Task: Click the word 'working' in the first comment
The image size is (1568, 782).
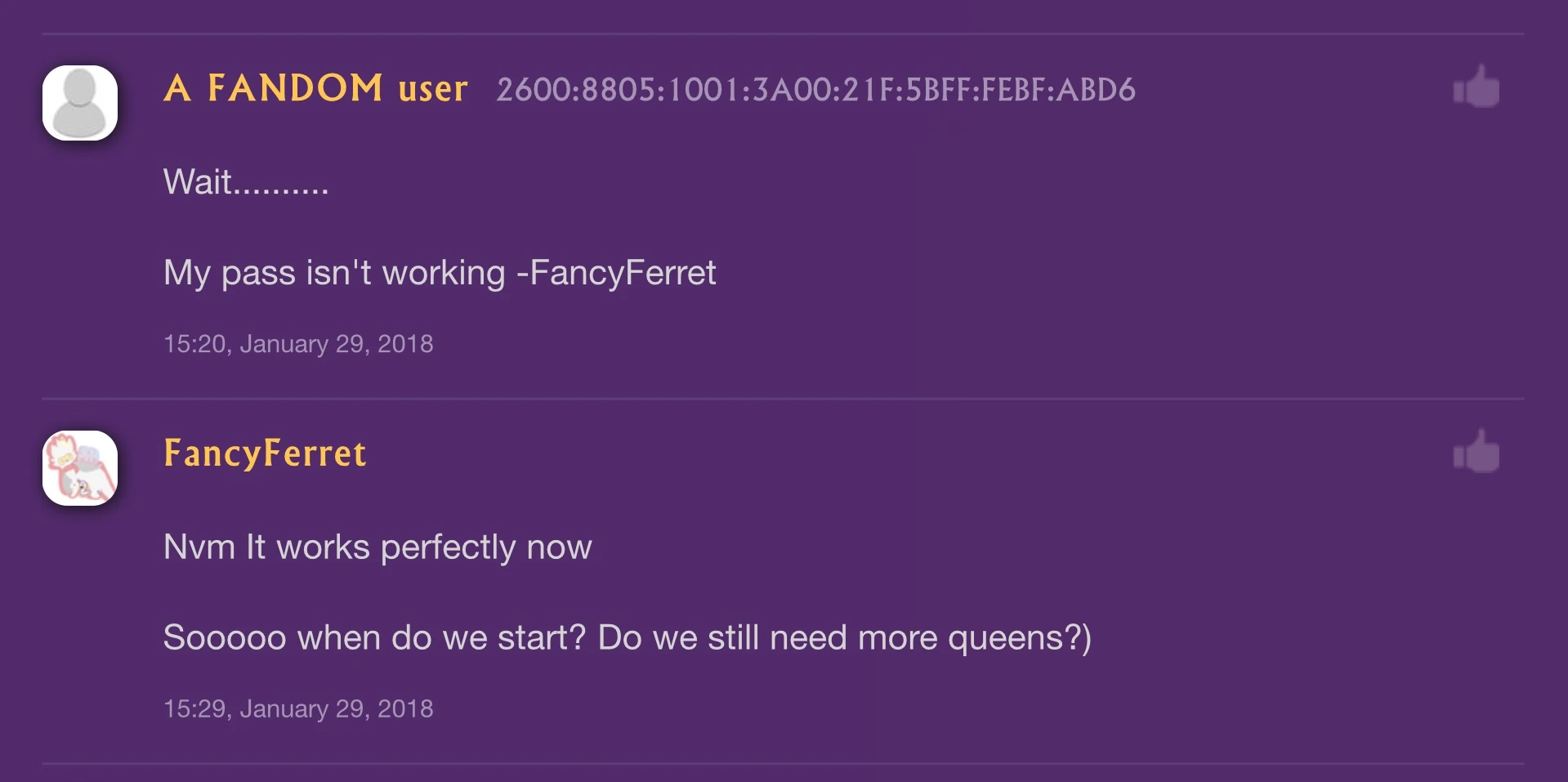Action: point(444,273)
